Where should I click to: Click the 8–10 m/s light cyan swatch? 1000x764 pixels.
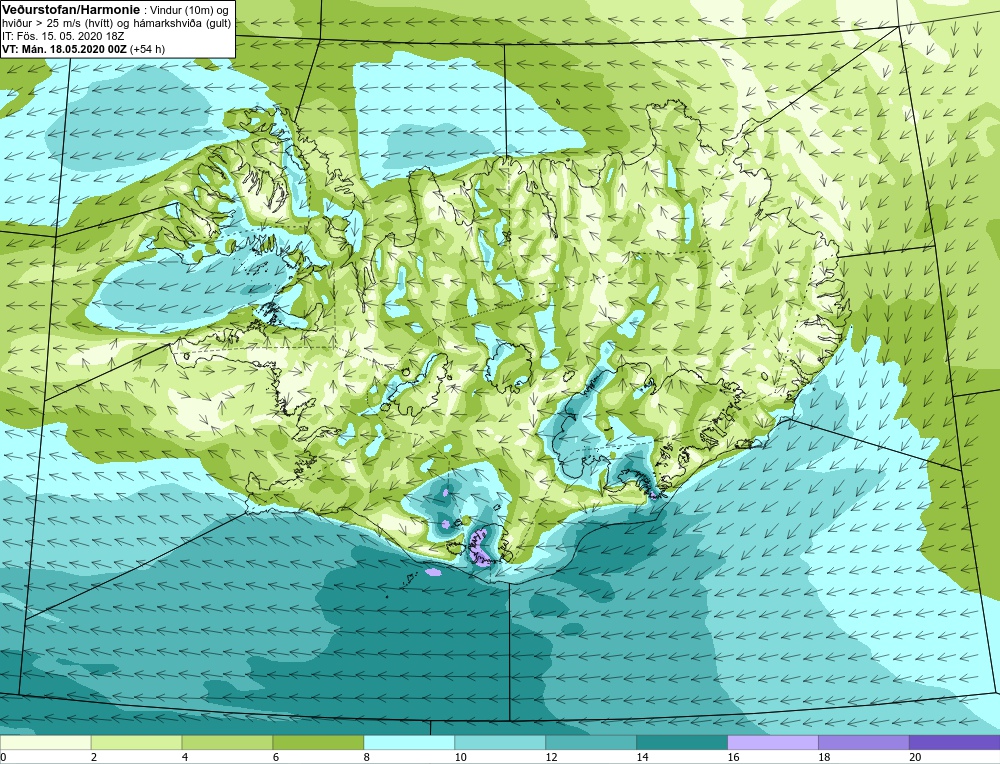point(409,742)
